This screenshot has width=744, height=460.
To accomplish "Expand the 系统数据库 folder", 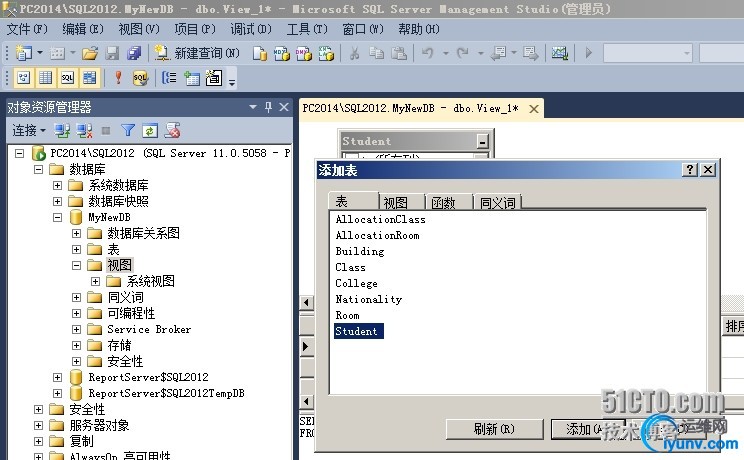I will pyautogui.click(x=57, y=186).
